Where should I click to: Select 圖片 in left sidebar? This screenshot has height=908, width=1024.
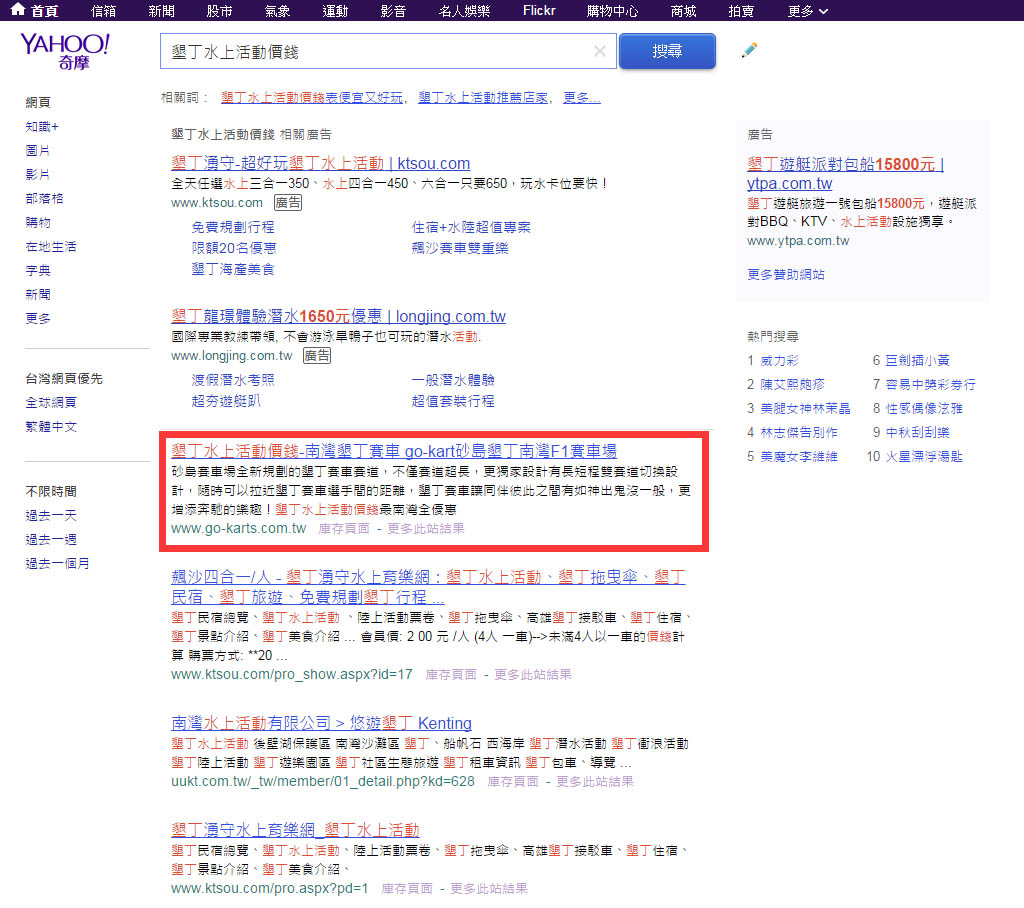click(x=37, y=150)
